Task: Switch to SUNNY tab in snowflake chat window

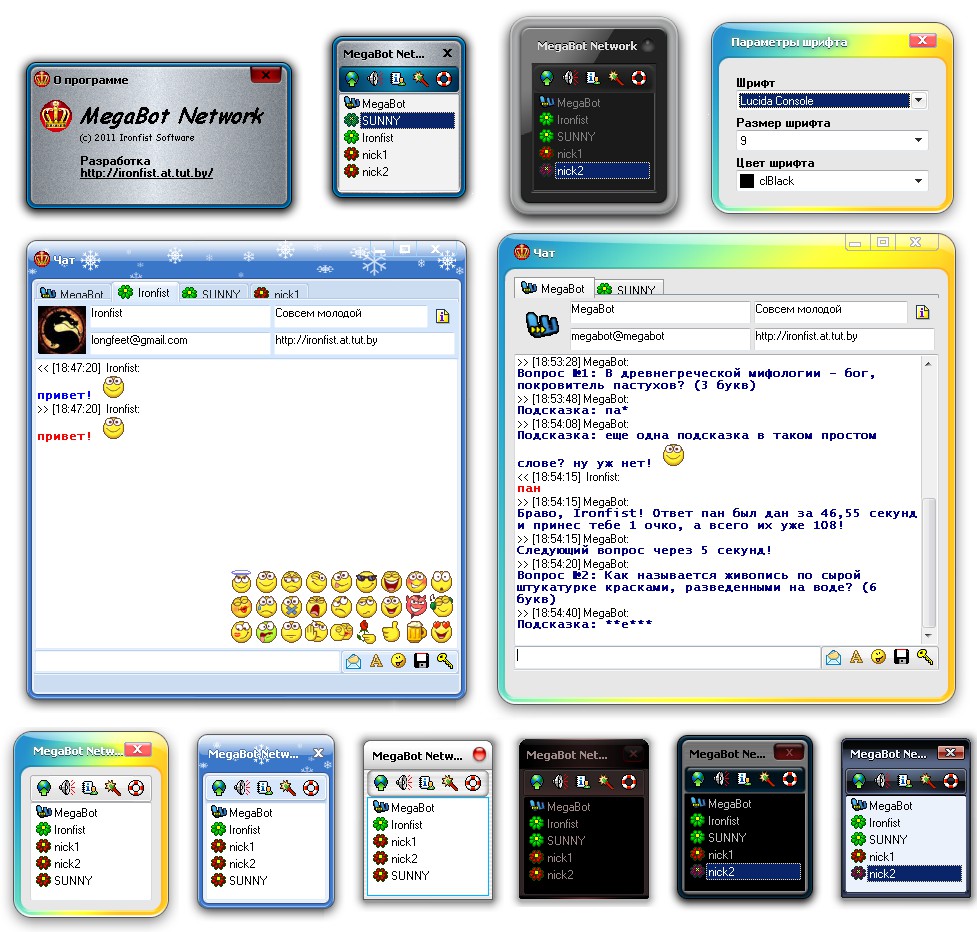Action: click(x=212, y=293)
